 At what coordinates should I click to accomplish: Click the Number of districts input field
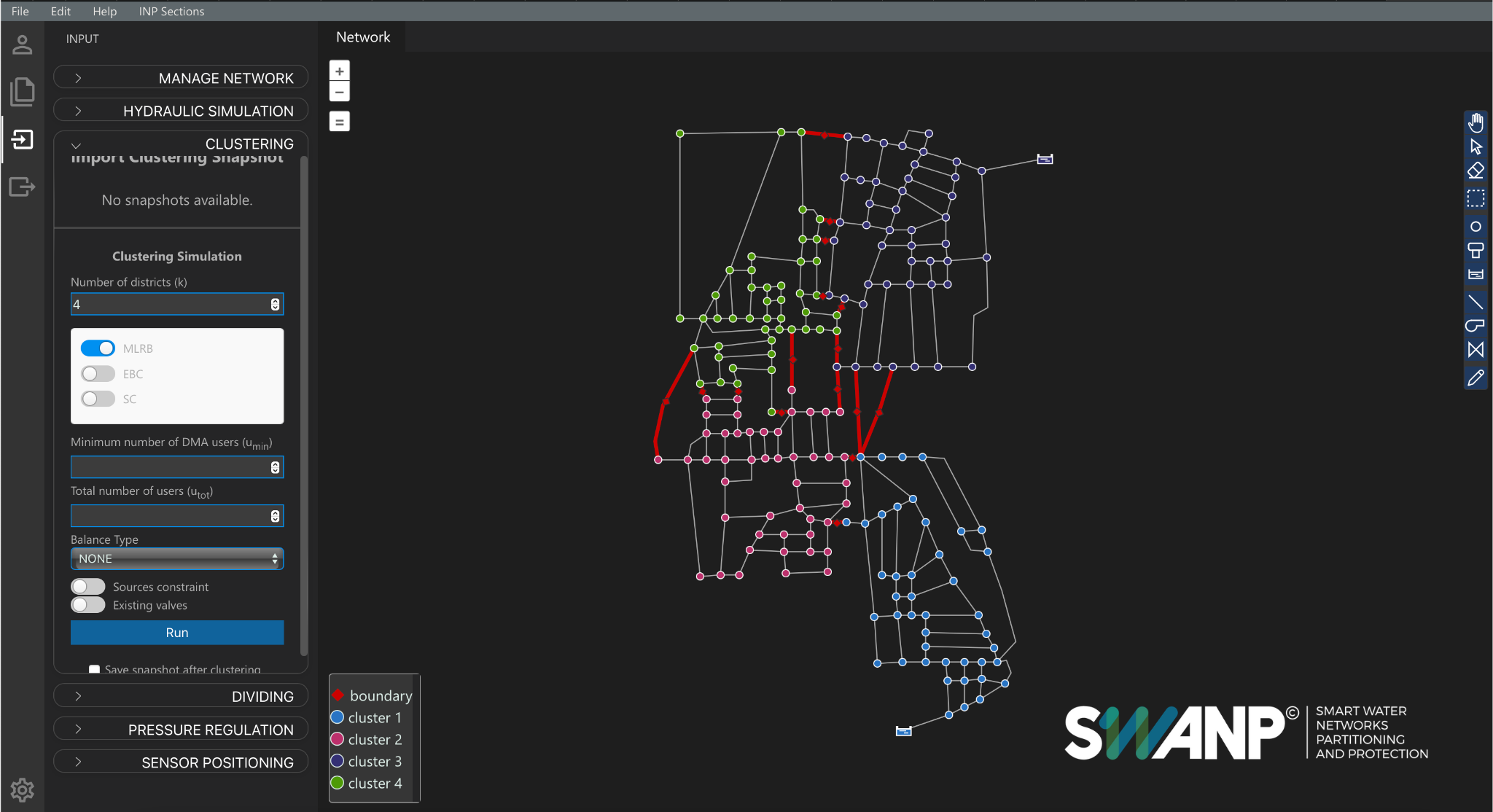(169, 305)
